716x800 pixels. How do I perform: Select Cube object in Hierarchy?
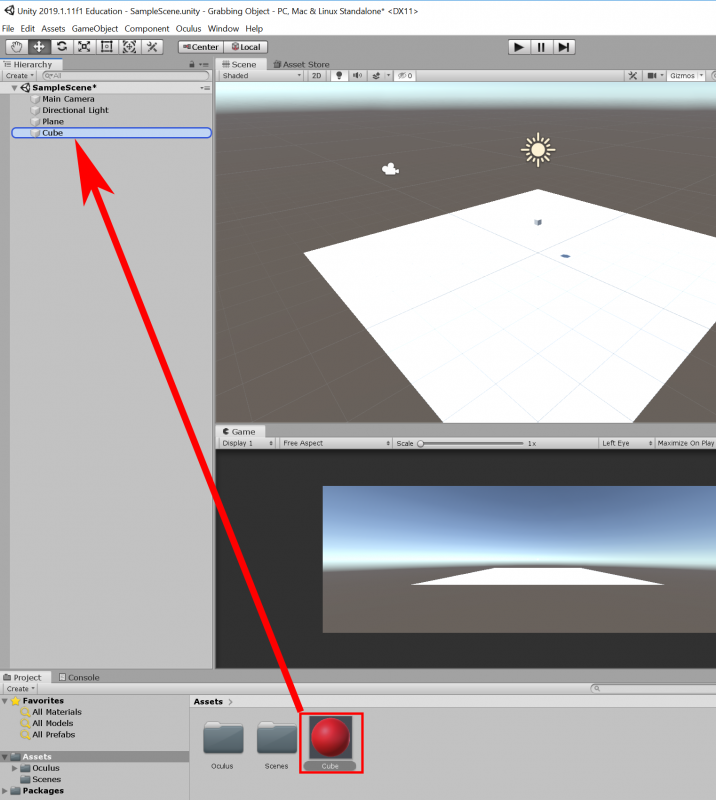[x=111, y=133]
